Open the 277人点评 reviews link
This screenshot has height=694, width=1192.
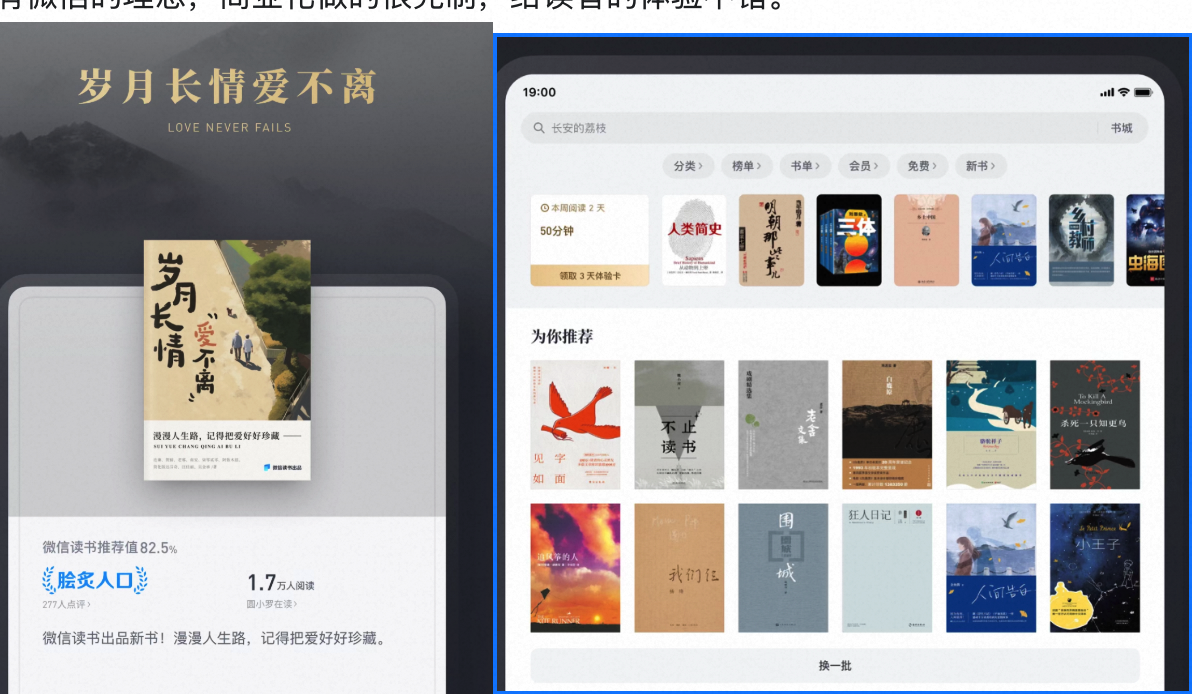tap(66, 604)
